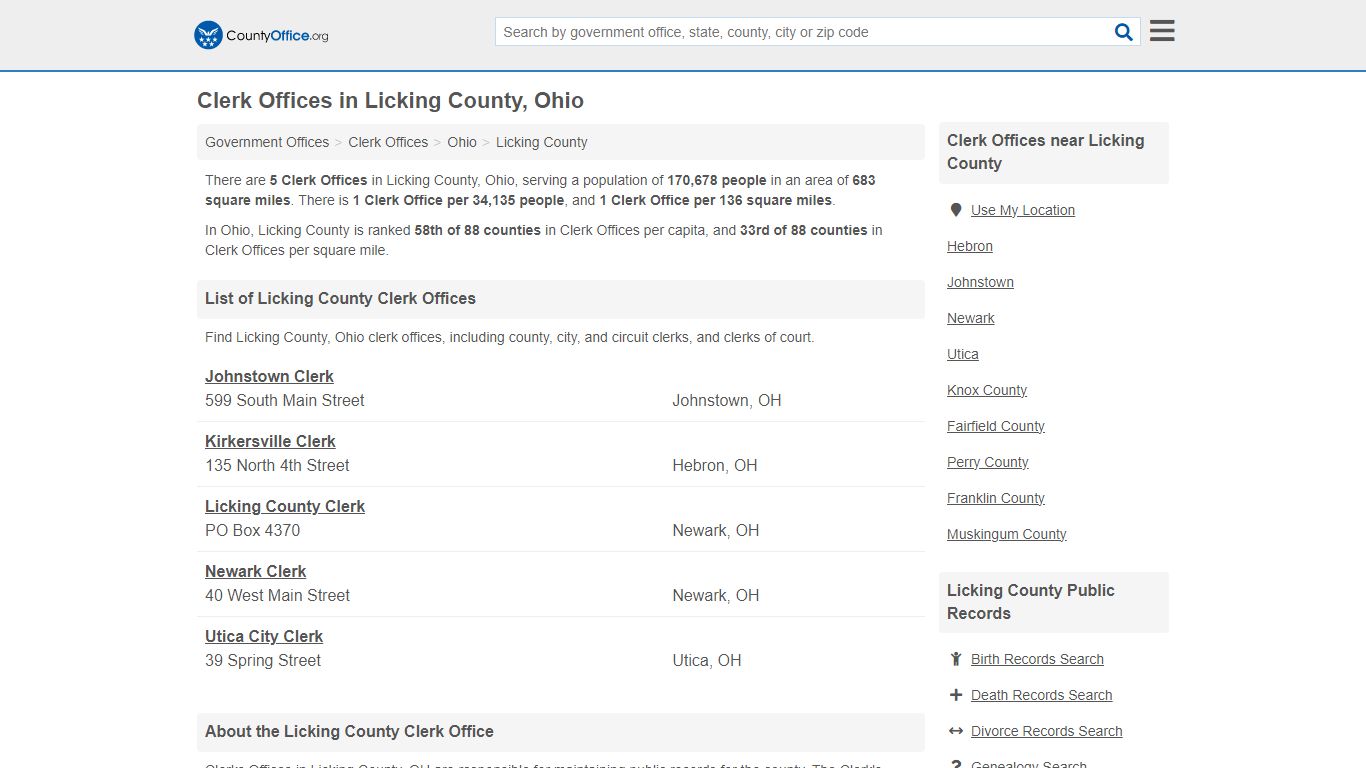Viewport: 1366px width, 768px height.
Task: Open Divorce Records Search
Action: click(1046, 731)
